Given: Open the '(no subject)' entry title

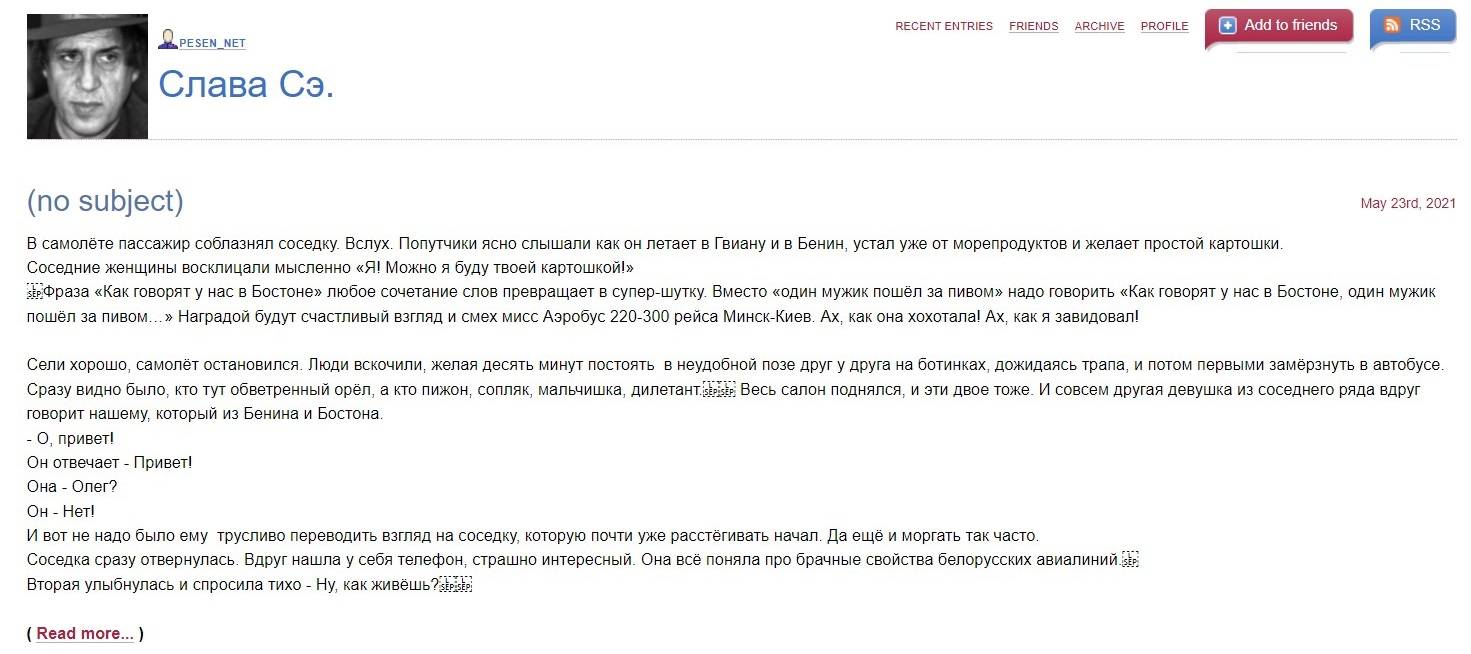Looking at the screenshot, I should (x=105, y=201).
